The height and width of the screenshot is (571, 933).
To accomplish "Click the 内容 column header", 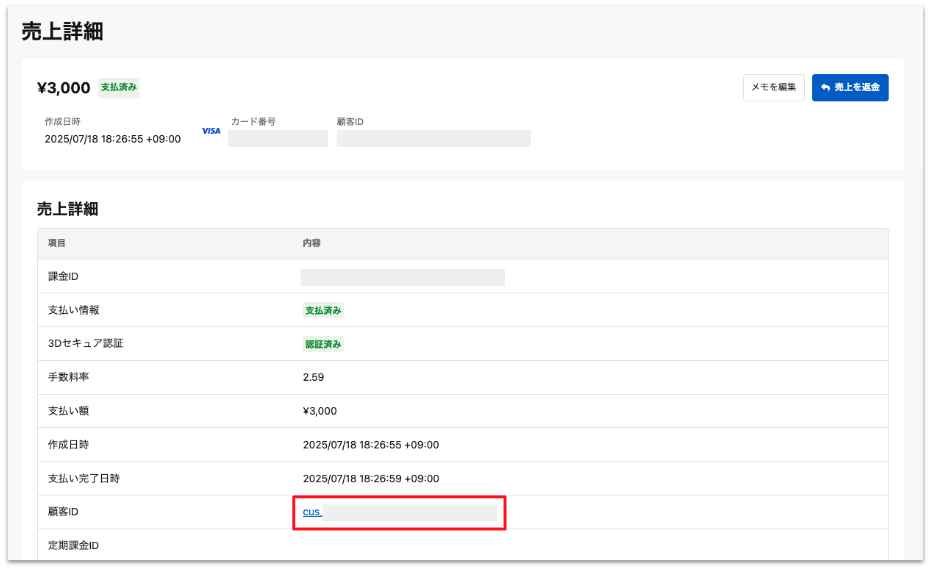I will coord(312,243).
